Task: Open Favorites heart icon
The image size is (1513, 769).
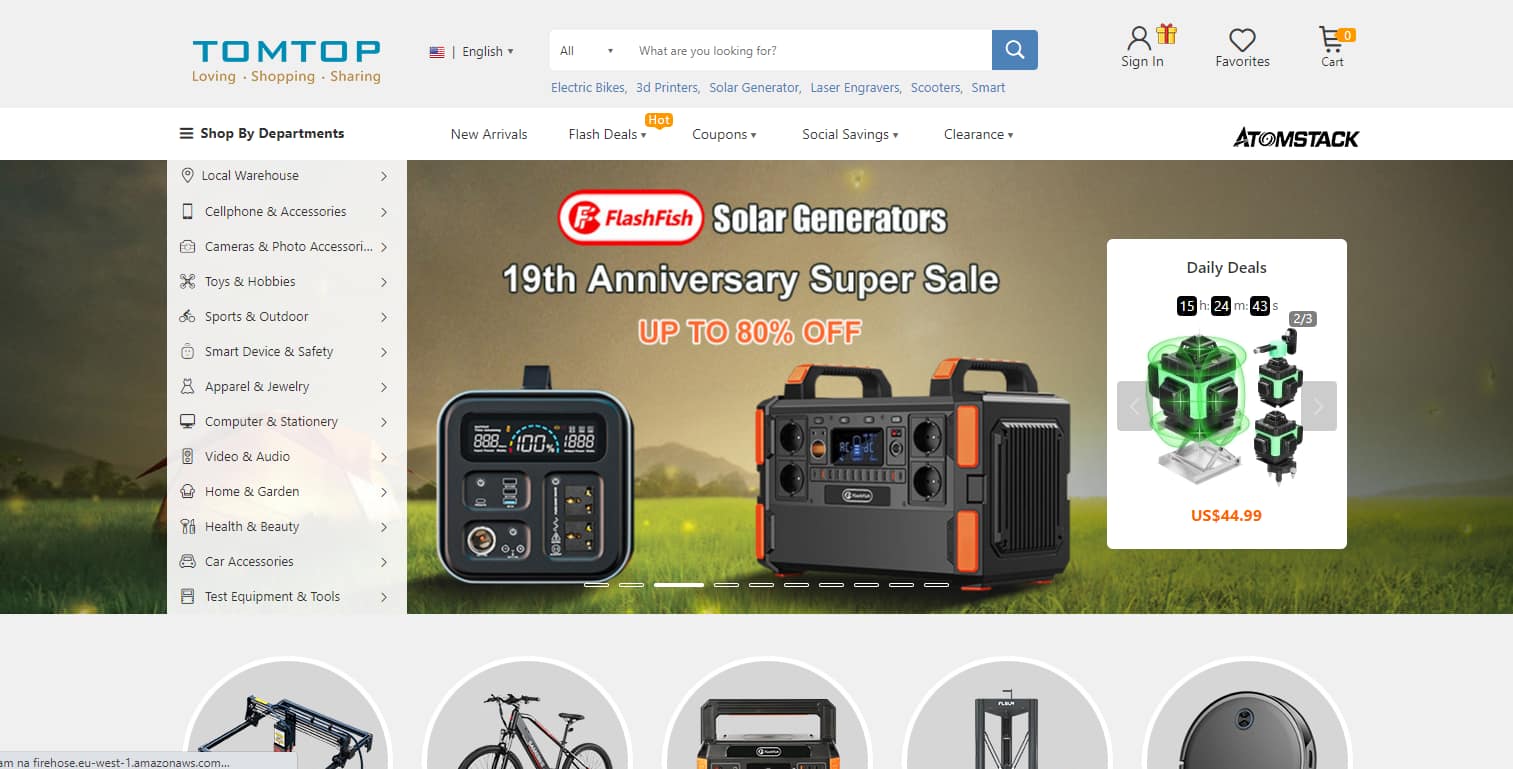Action: tap(1242, 40)
